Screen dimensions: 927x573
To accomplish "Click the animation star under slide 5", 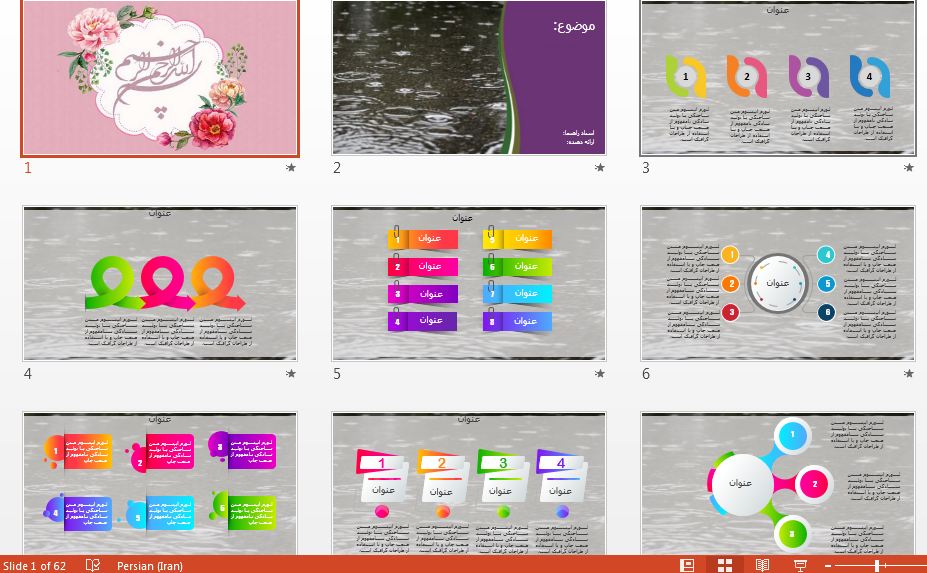I will point(600,374).
